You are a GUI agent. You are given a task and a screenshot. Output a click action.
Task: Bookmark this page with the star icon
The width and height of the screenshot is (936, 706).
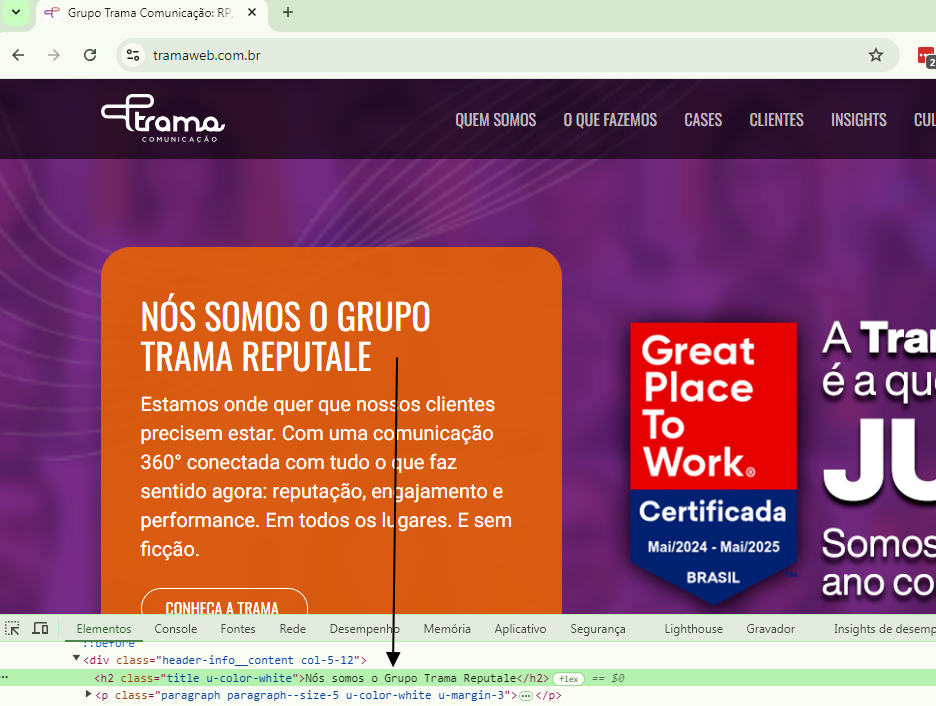[876, 56]
